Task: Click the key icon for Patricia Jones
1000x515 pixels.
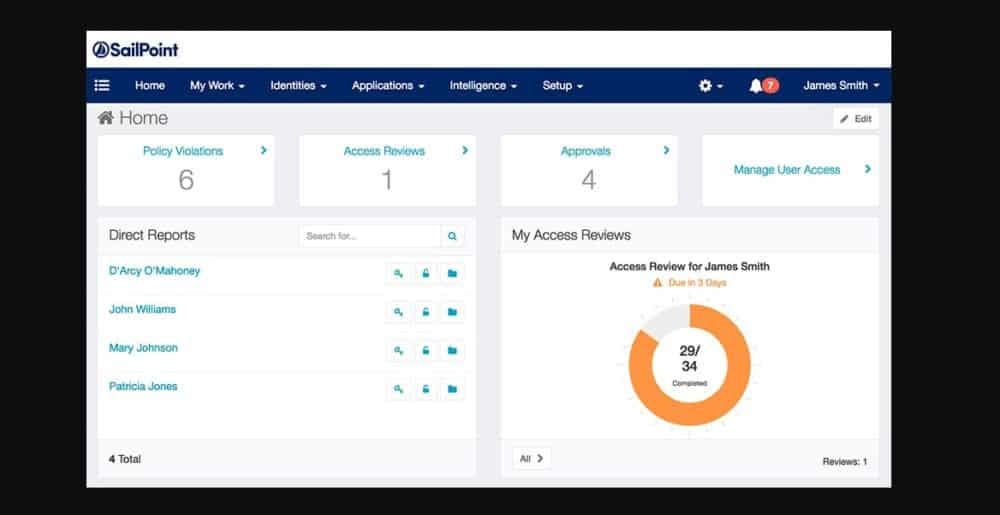Action: click(x=398, y=389)
